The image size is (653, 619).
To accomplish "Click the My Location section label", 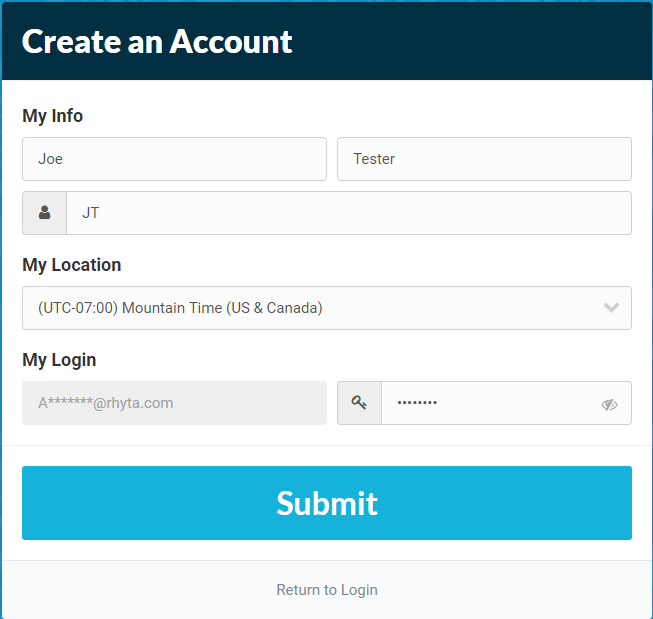I will click(x=72, y=265).
